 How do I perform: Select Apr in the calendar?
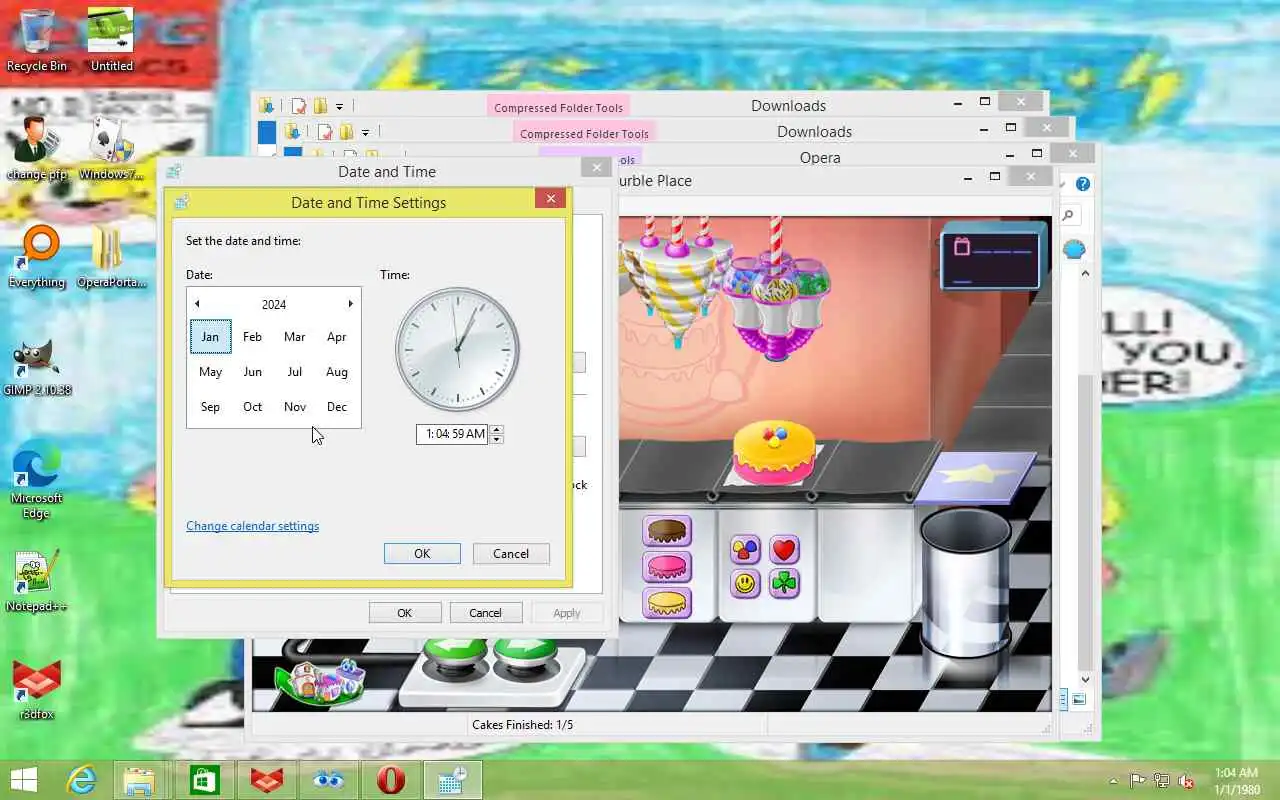point(337,337)
